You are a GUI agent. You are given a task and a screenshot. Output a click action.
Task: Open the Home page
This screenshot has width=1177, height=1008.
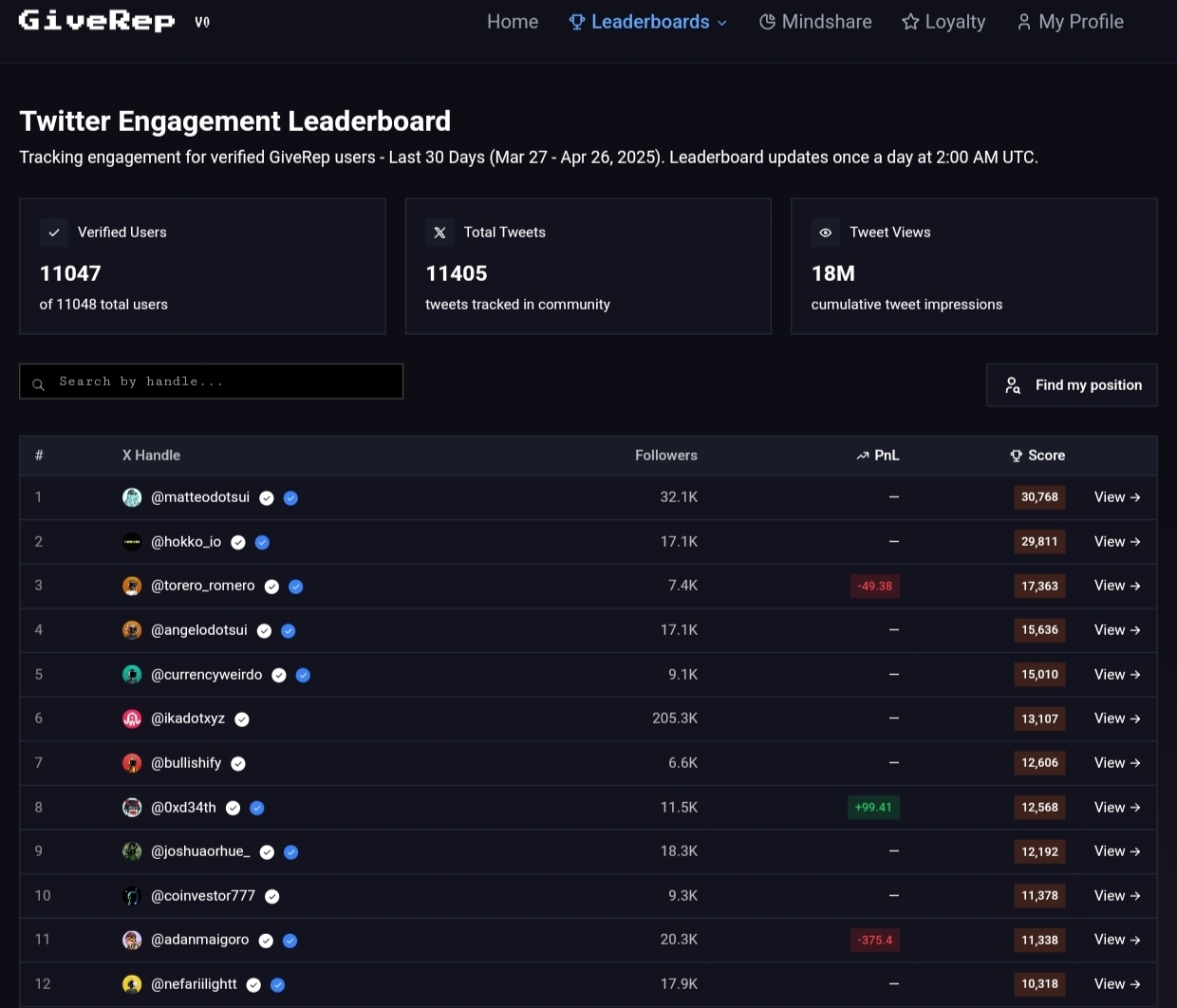[513, 22]
